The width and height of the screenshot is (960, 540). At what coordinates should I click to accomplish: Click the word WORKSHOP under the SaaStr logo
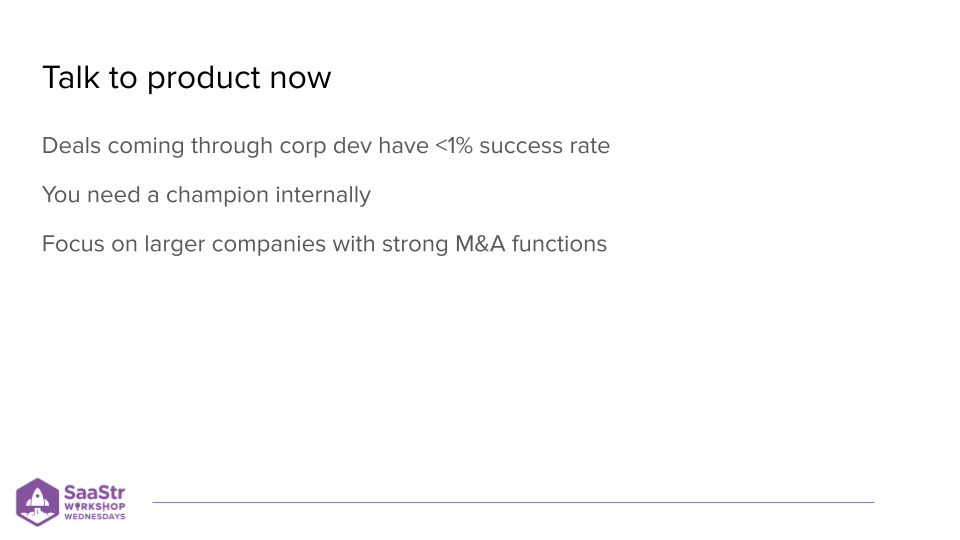point(95,506)
